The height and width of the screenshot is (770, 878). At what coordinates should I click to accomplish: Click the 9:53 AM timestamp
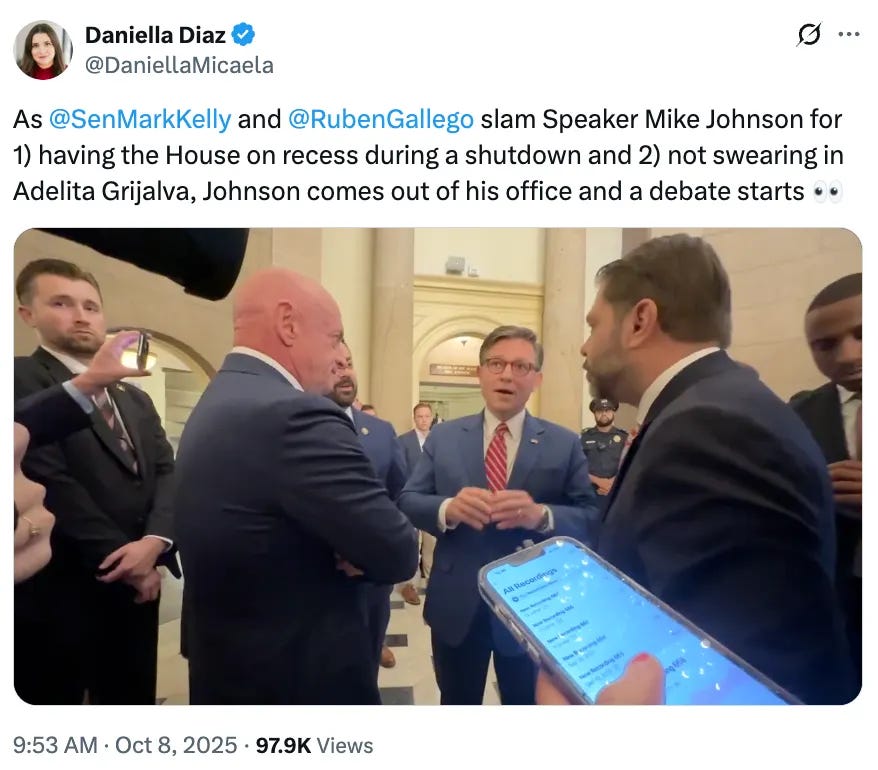pyautogui.click(x=55, y=745)
